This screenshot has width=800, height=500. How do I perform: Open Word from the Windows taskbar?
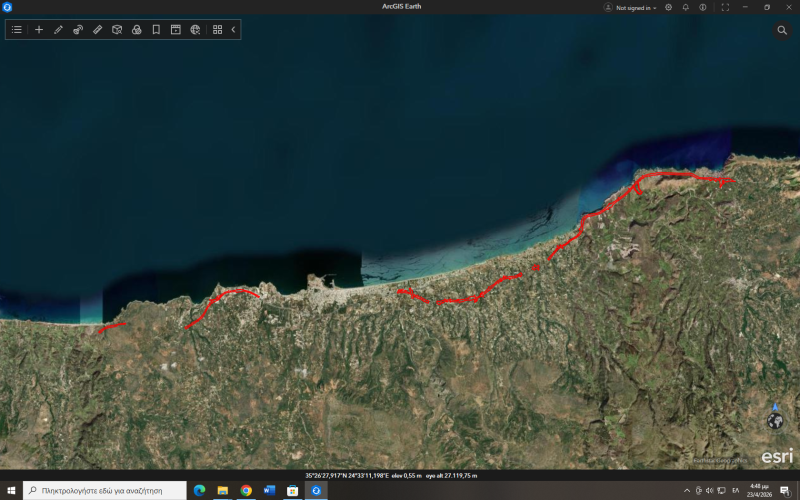click(x=269, y=490)
